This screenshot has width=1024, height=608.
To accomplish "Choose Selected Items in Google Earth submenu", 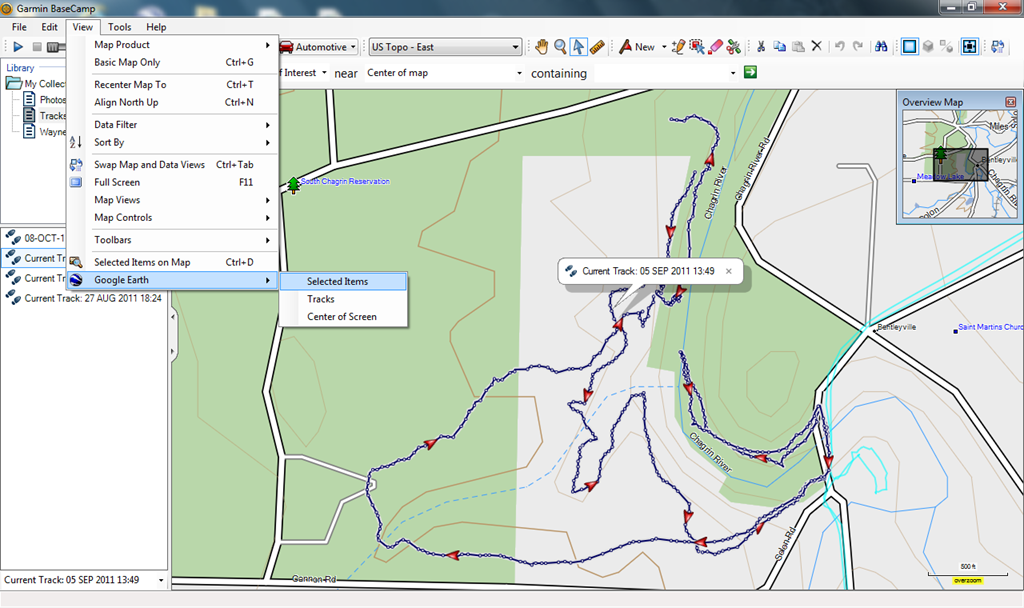I will (x=337, y=282).
